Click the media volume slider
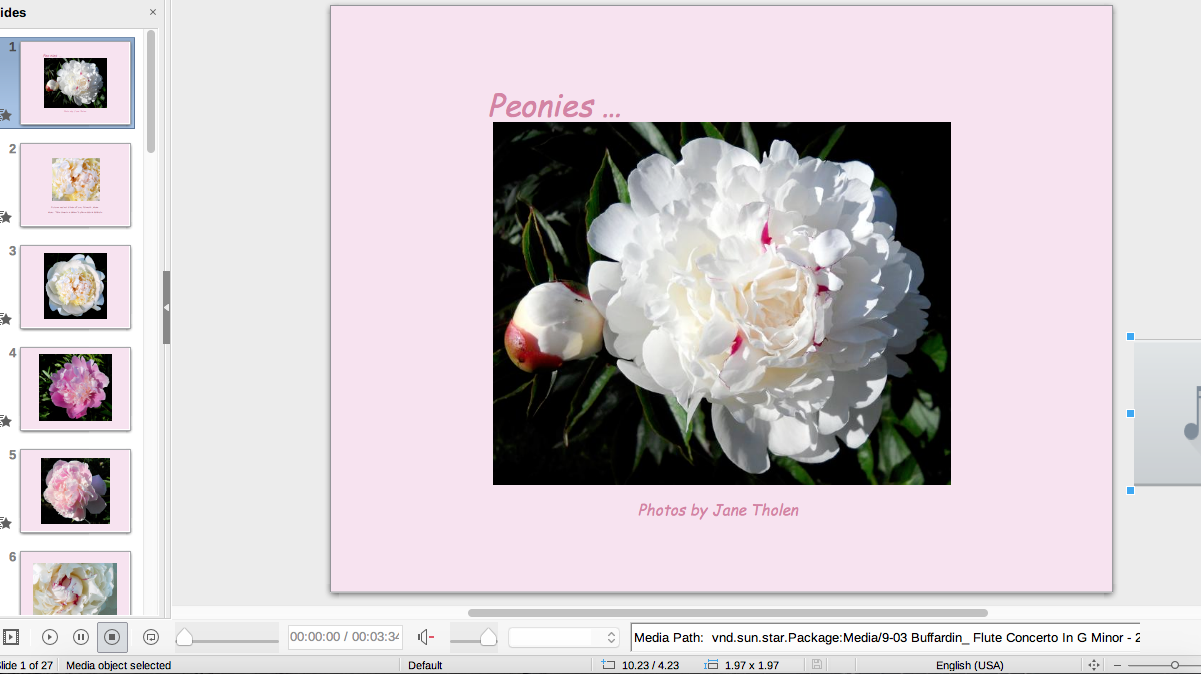The width and height of the screenshot is (1201, 674). coord(474,638)
